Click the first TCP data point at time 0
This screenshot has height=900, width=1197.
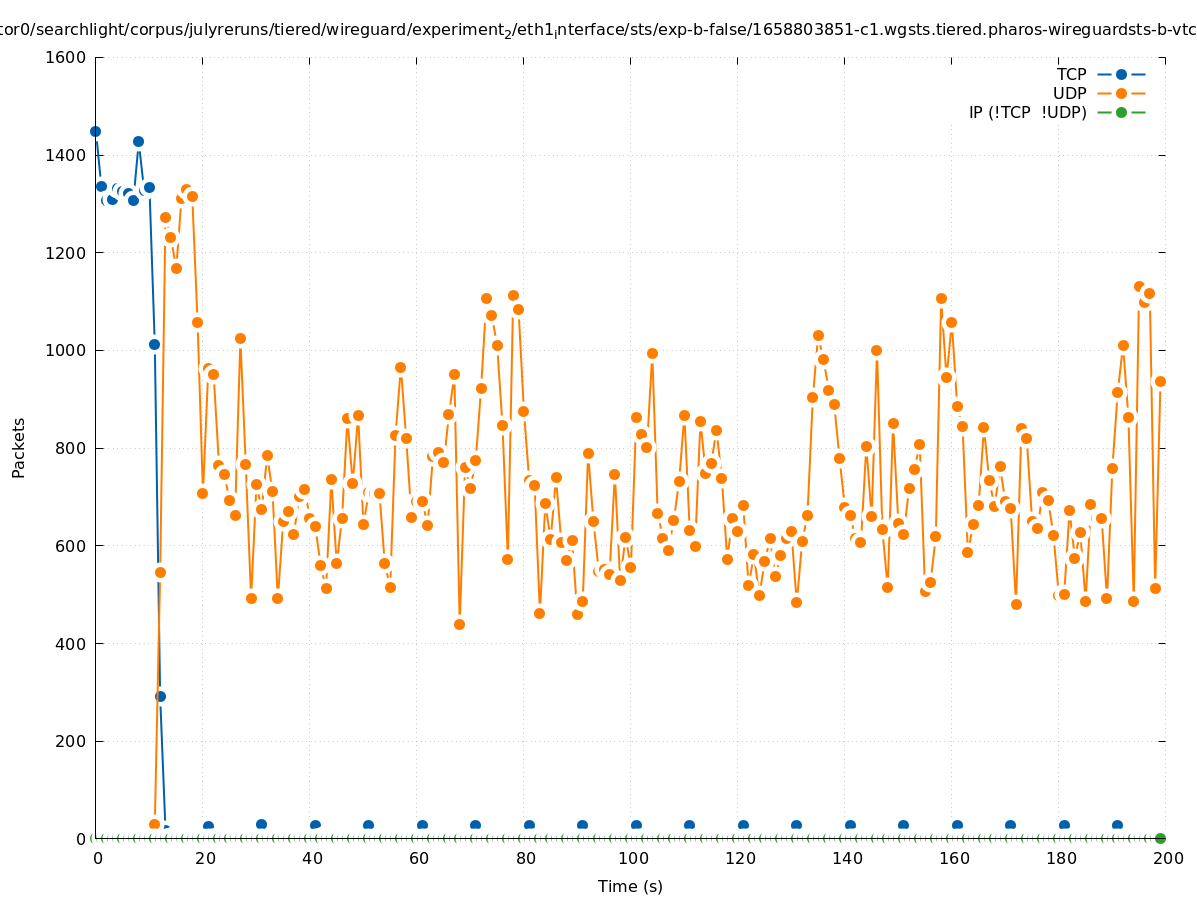(95, 131)
